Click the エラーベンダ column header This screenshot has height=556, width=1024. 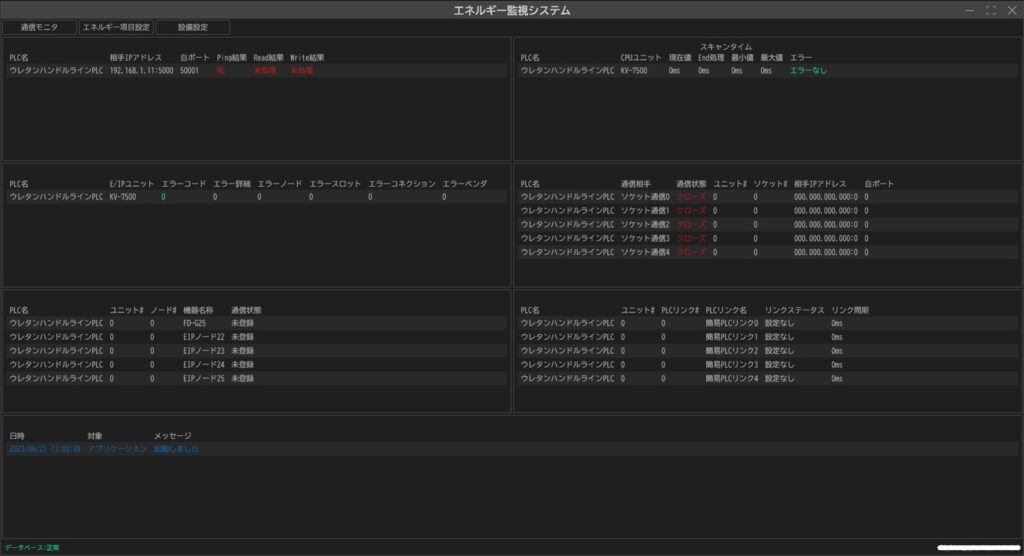click(464, 184)
